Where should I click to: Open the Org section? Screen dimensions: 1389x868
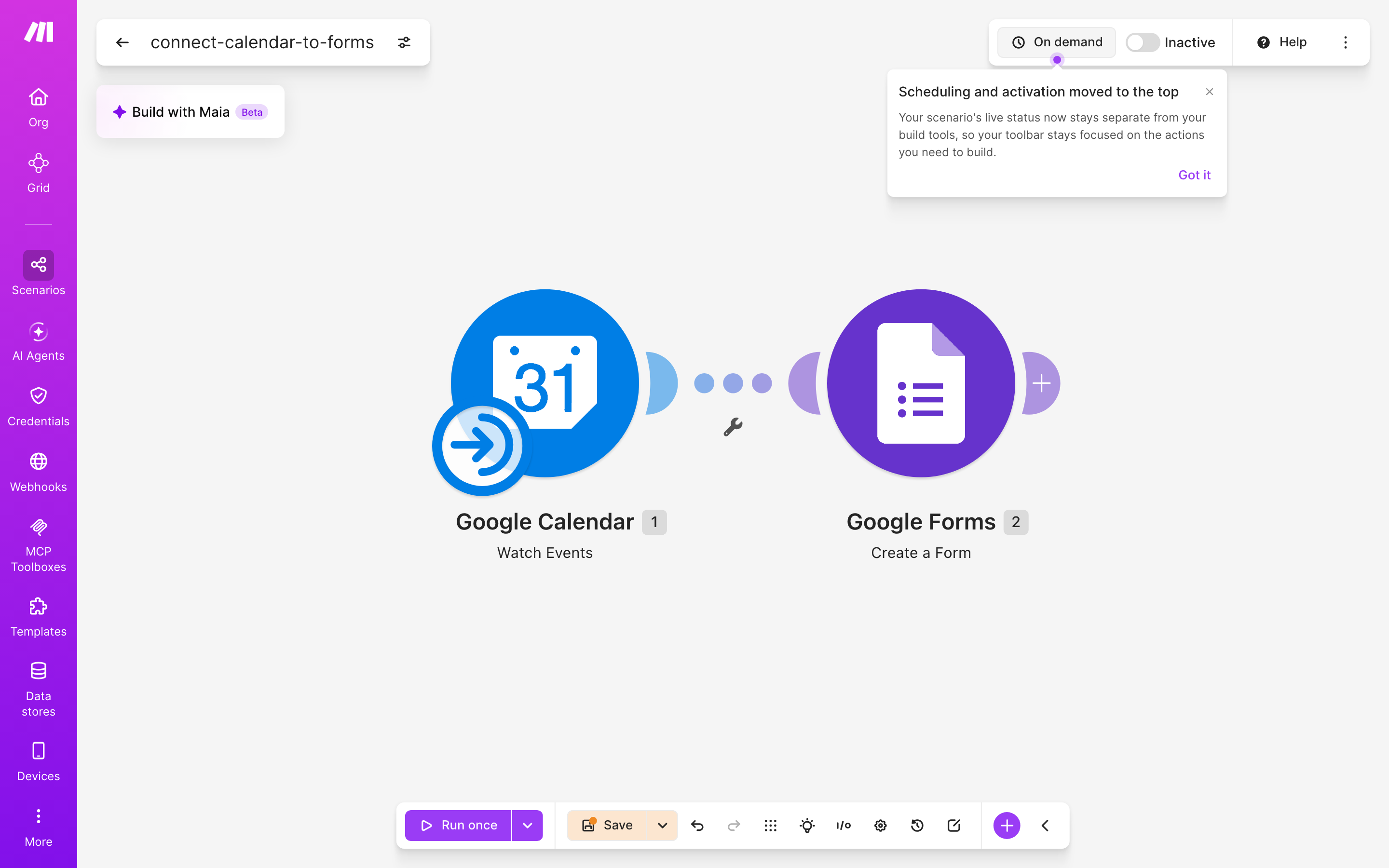pyautogui.click(x=39, y=108)
